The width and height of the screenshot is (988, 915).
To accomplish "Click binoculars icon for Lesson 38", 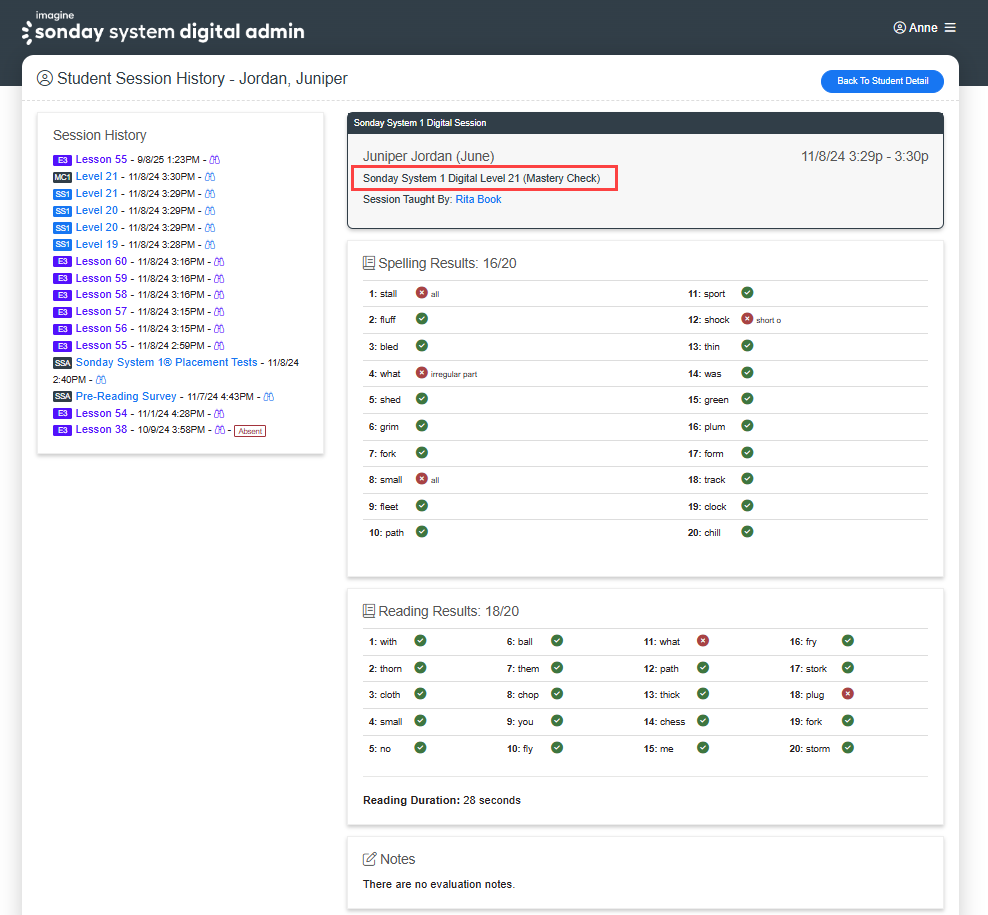I will [220, 430].
